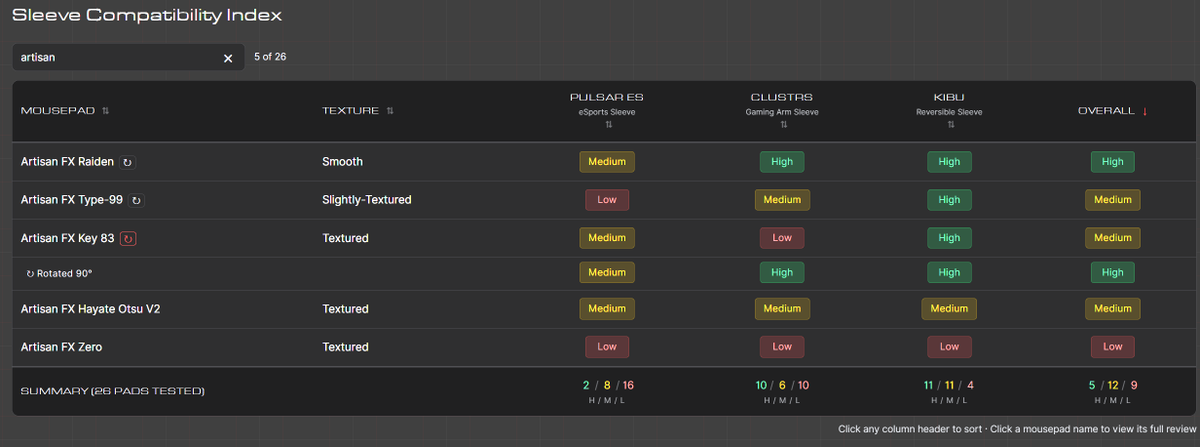Click Raiden's Overall High badge
This screenshot has height=447, width=1200.
[x=1112, y=161]
